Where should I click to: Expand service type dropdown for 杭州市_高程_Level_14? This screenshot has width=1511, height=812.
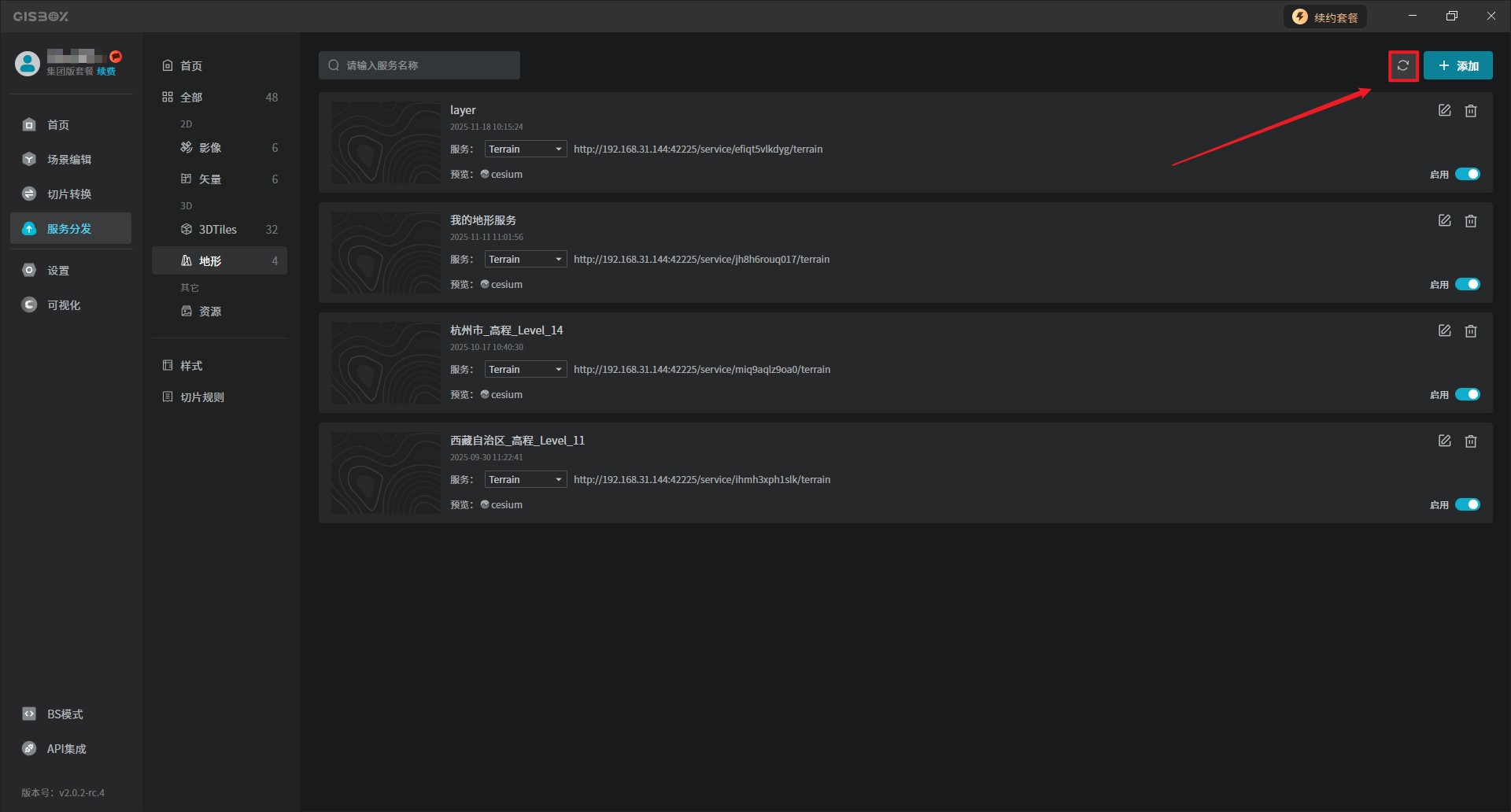click(525, 370)
